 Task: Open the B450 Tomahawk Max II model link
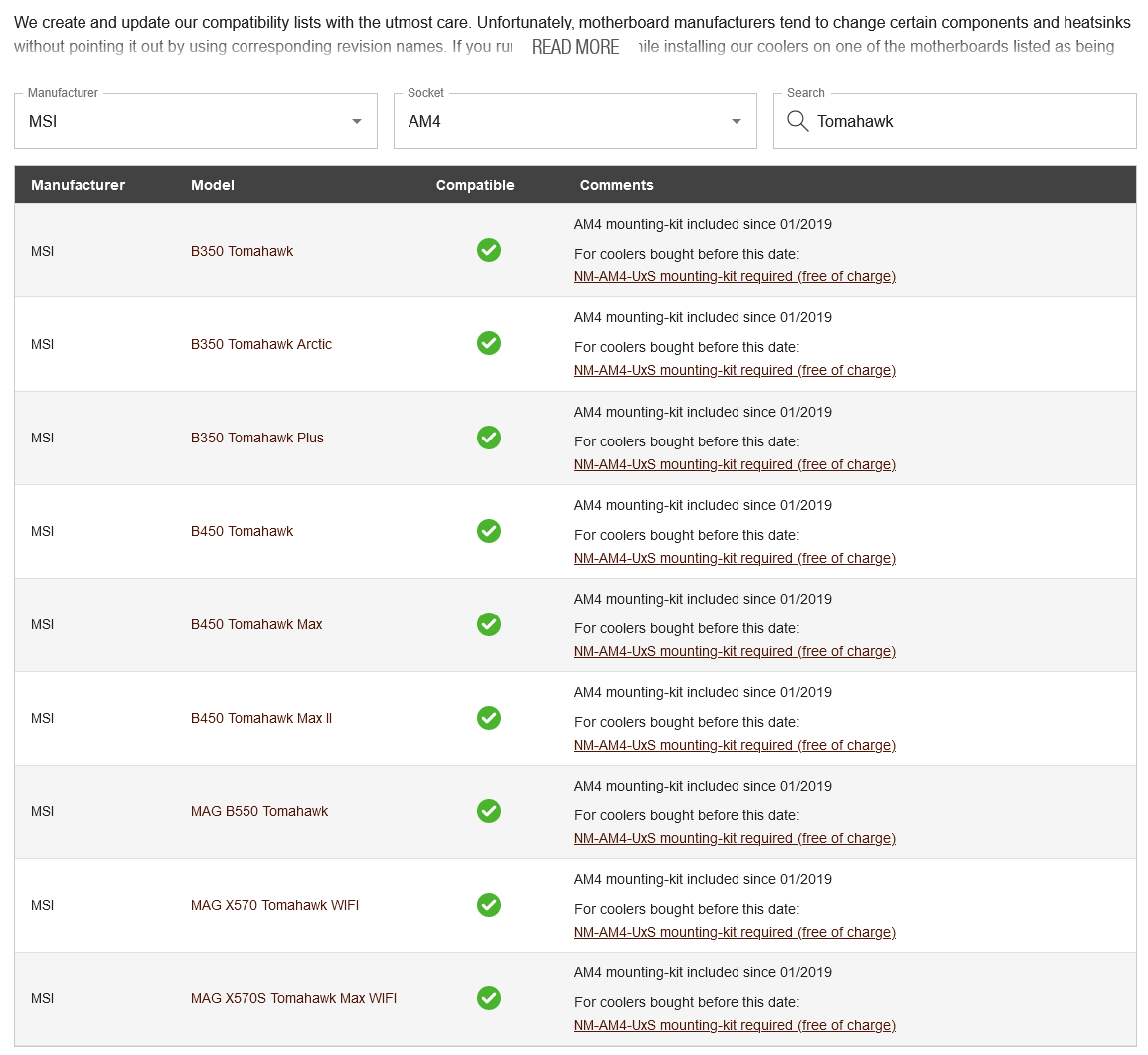261,718
